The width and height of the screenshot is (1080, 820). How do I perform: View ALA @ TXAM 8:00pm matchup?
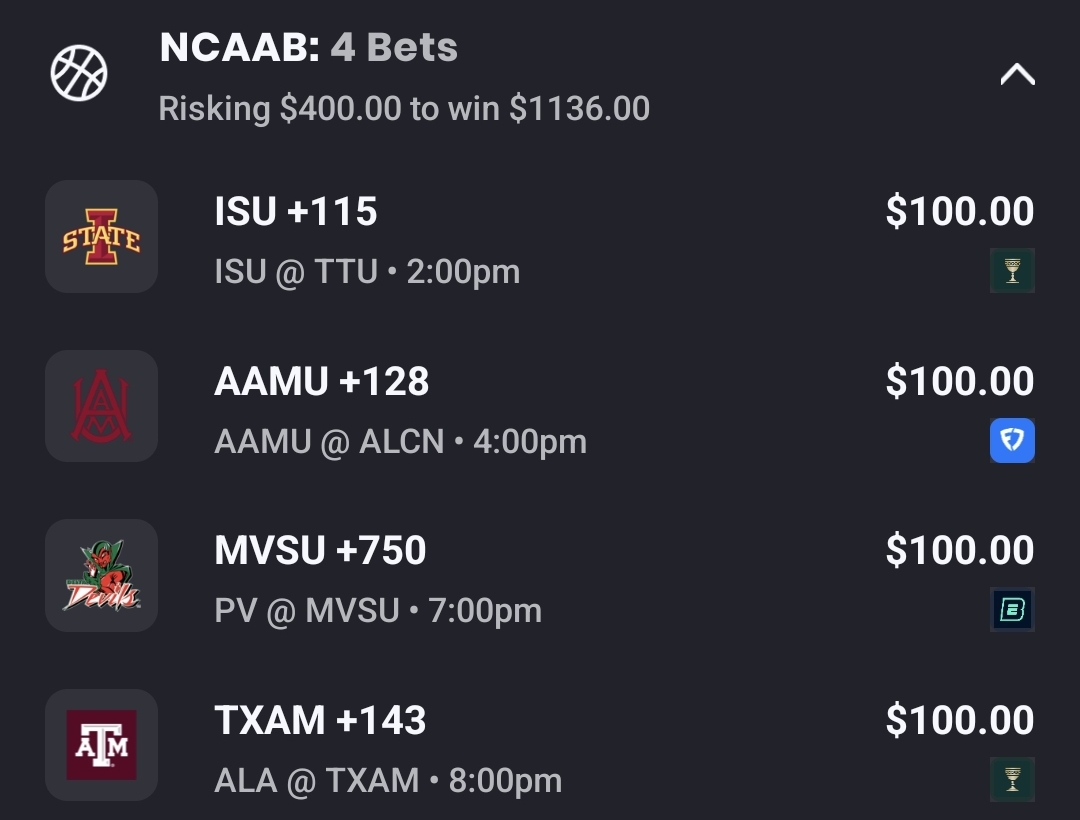388,781
